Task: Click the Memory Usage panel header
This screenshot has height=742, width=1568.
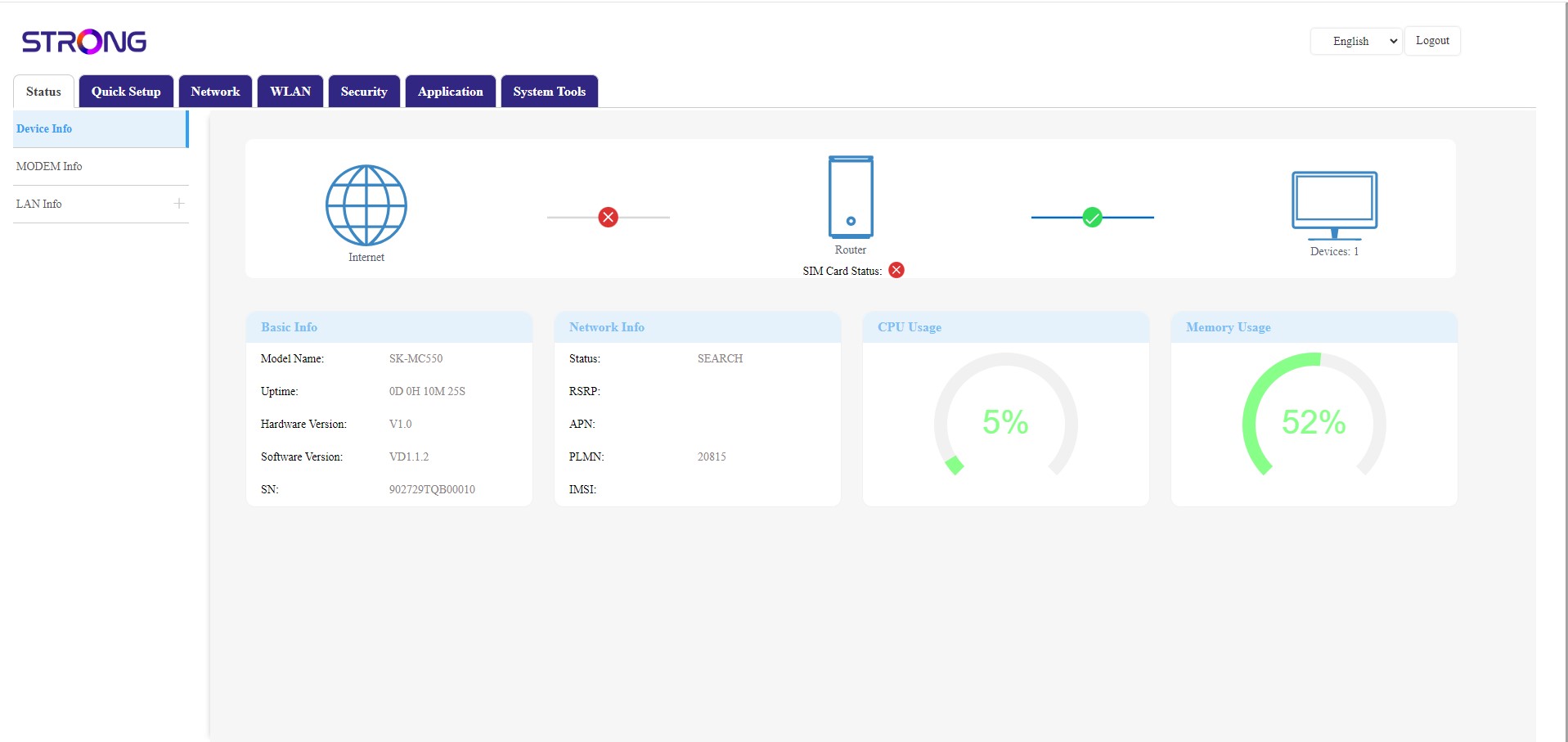Action: point(1314,327)
